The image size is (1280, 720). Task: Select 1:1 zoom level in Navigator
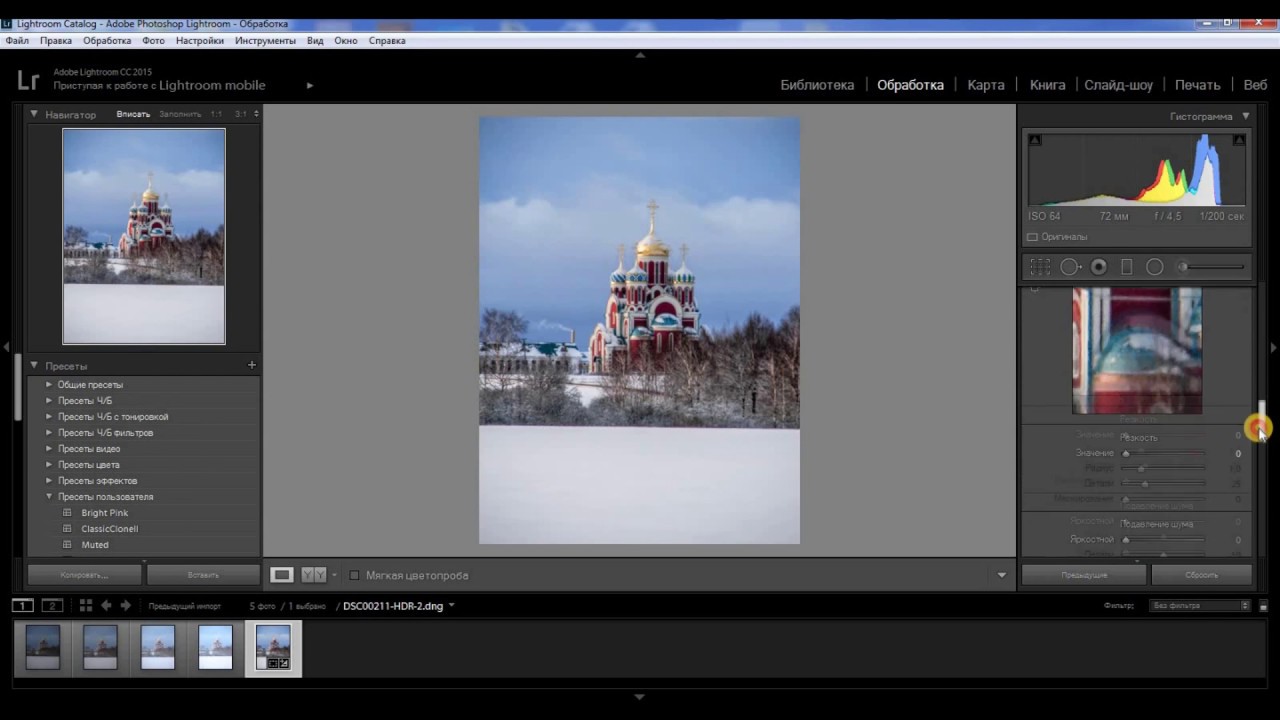[x=216, y=114]
